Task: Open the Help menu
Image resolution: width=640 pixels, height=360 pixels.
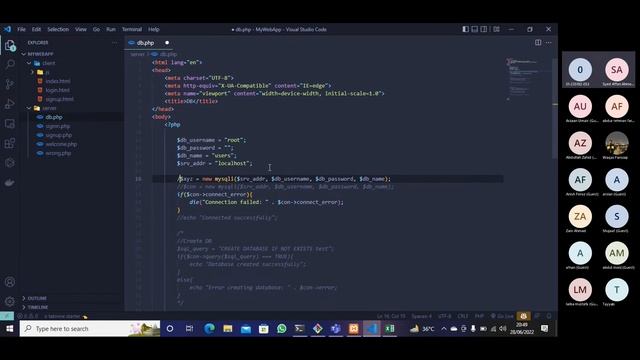Action: [153, 29]
